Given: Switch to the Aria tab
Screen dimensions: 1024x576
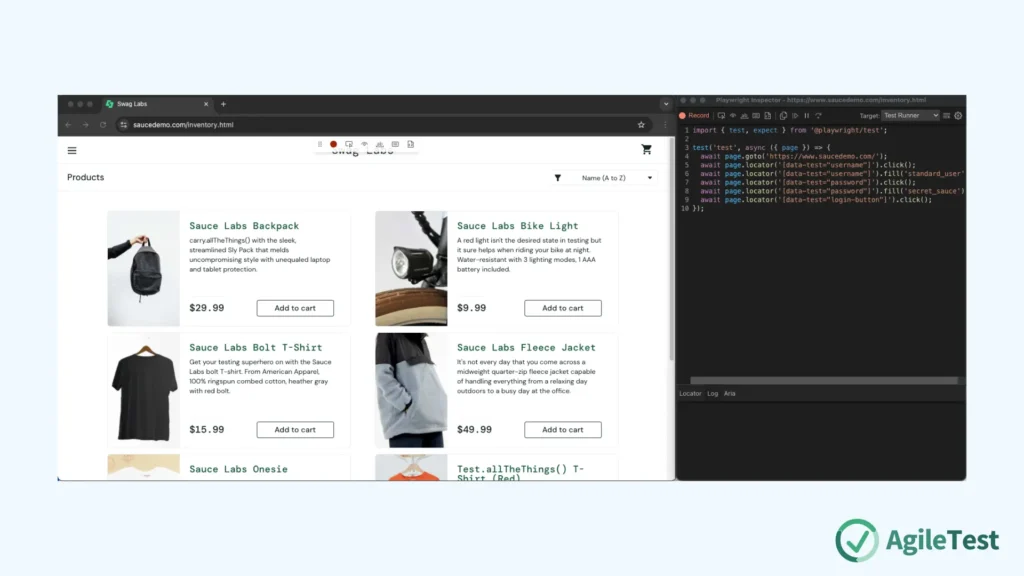Looking at the screenshot, I should pos(729,394).
